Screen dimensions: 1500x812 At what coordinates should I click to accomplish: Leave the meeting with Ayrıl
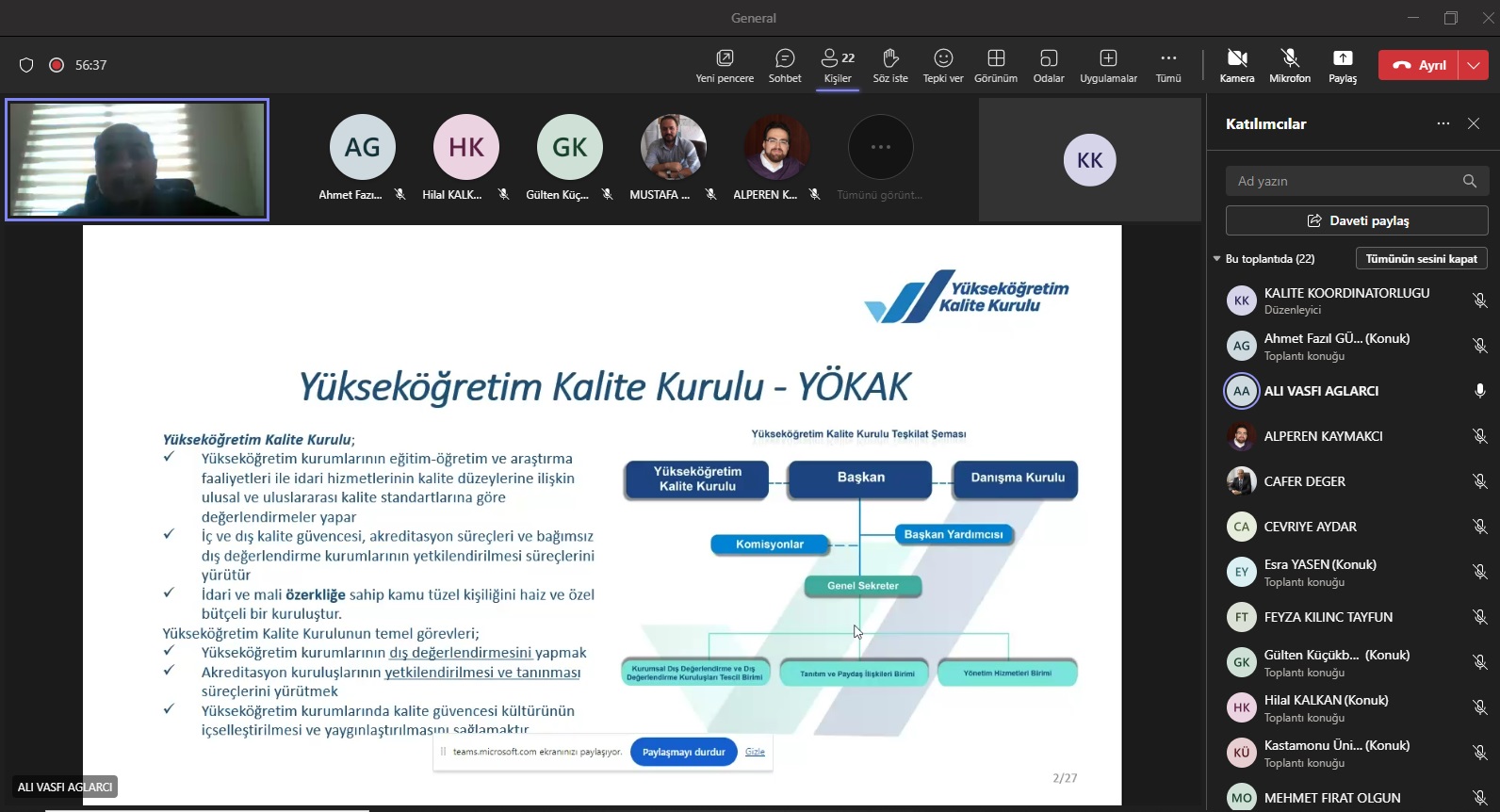tap(1419, 65)
